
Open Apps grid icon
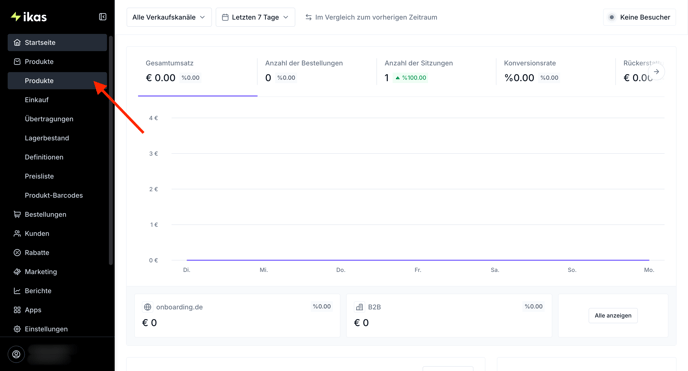[17, 310]
